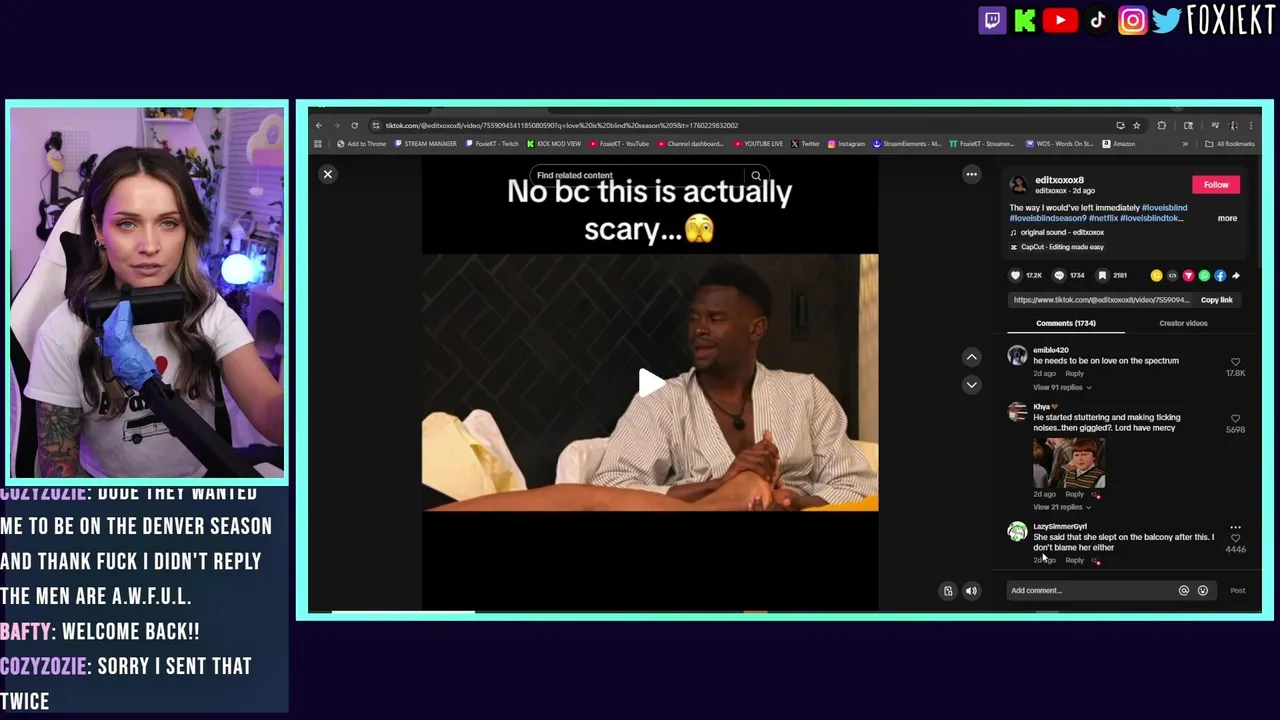Follow the editxoxox8 account

(x=1216, y=184)
